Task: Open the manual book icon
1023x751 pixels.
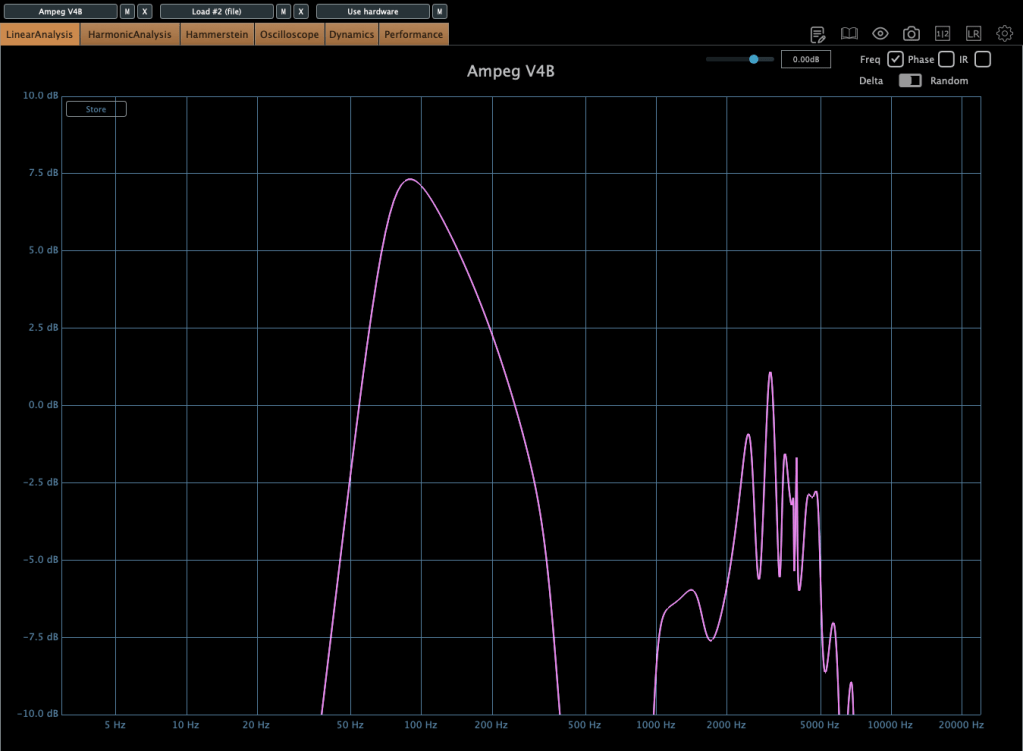Action: (x=849, y=34)
